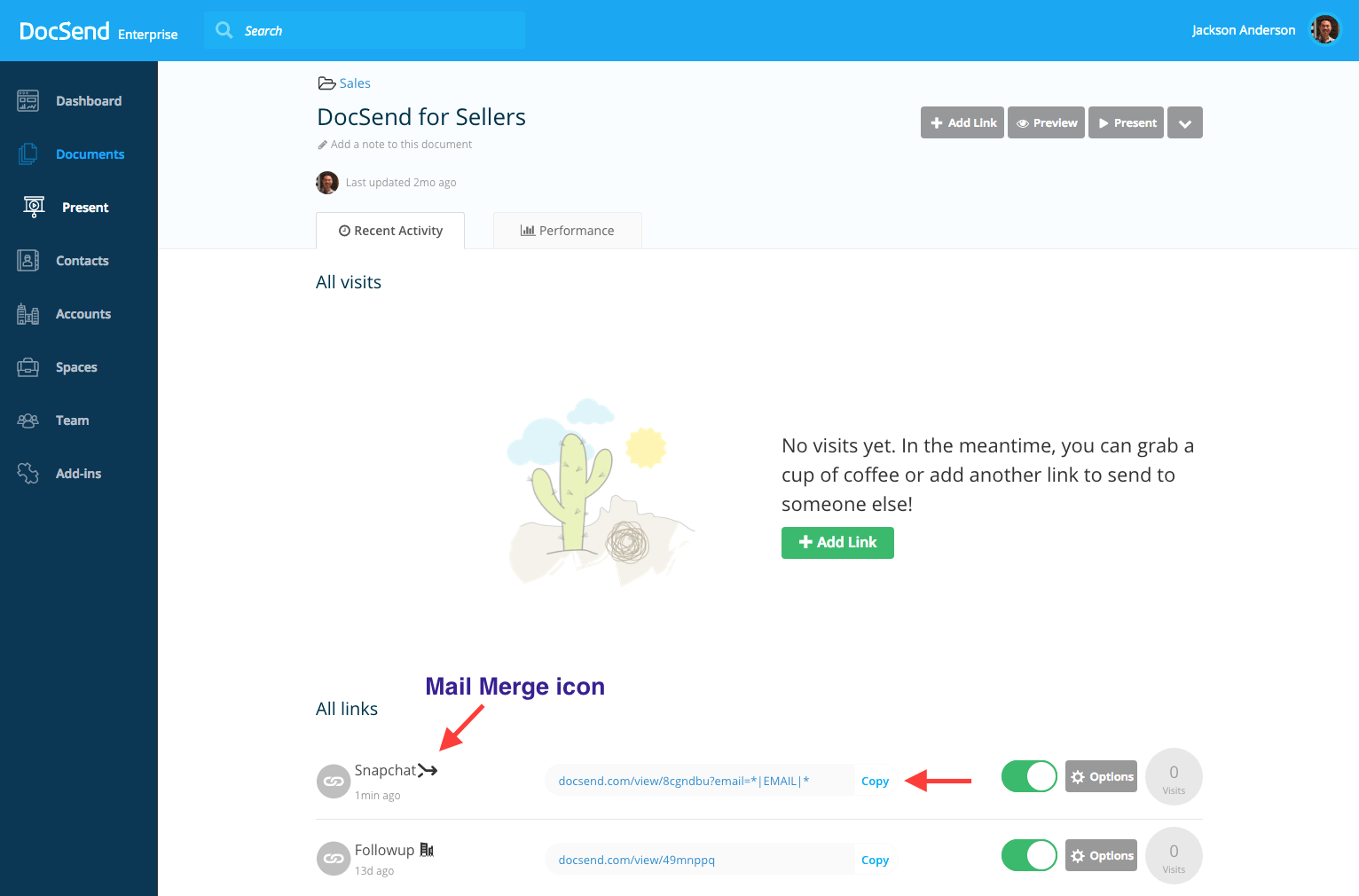Click the pencil icon to add note

point(323,145)
